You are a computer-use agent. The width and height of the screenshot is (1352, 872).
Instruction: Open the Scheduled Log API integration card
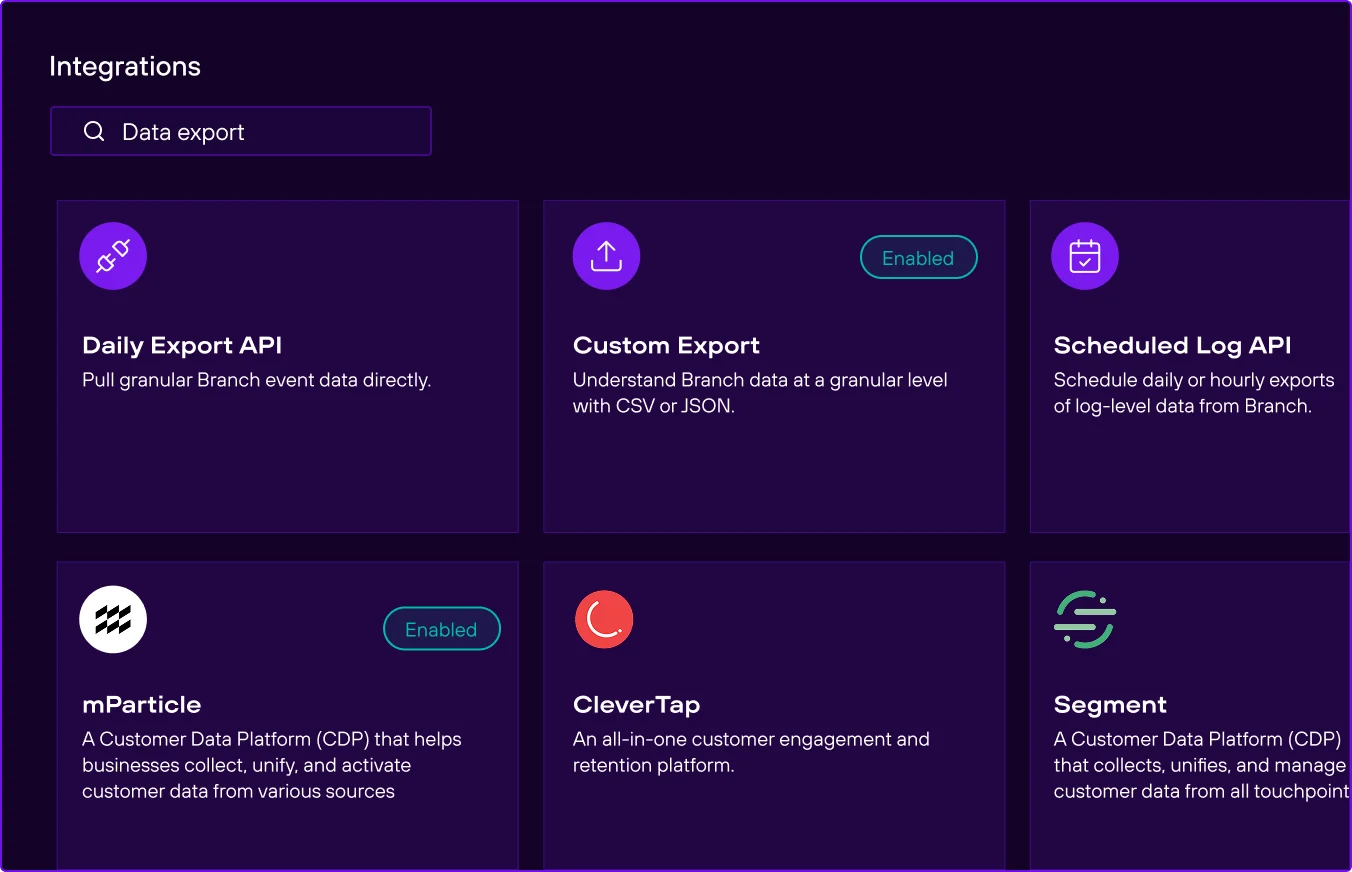(x=1190, y=365)
